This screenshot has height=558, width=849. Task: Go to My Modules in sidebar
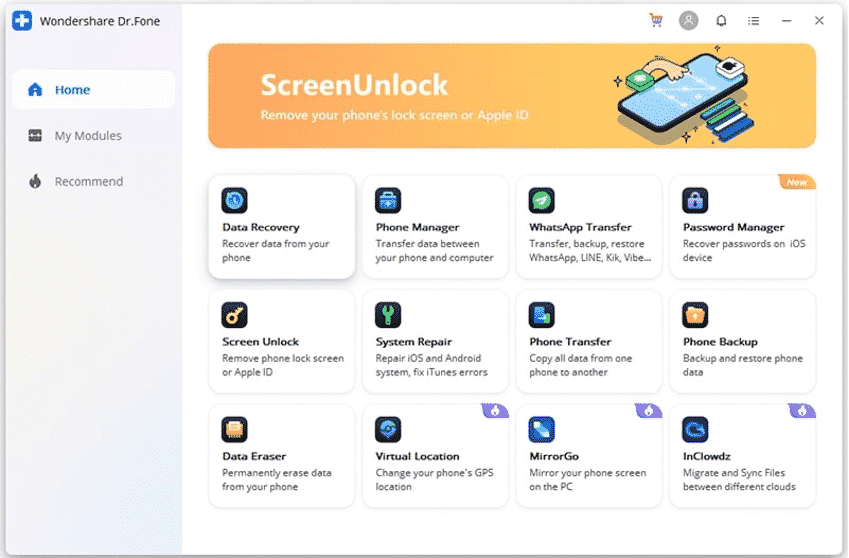93,136
